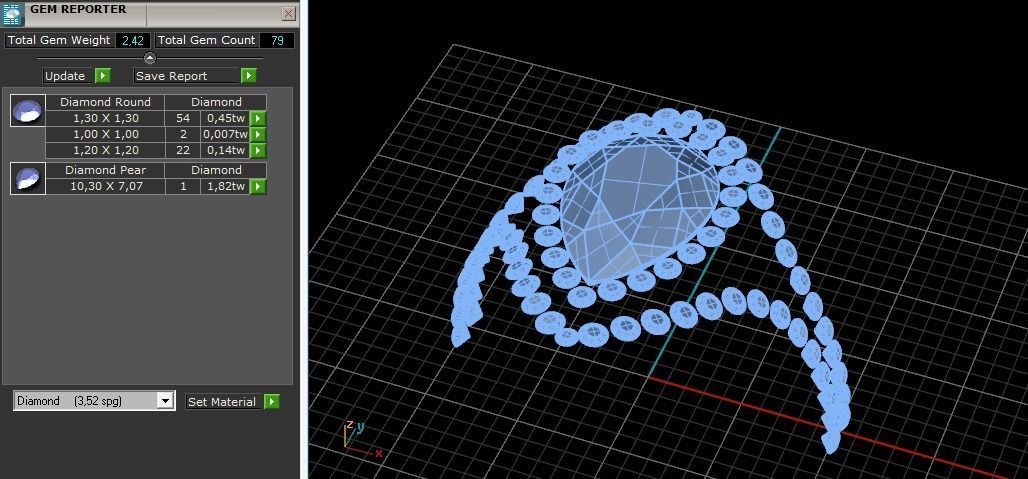Select the Diamond Pear gem thumbnail
This screenshot has height=479, width=1028.
pyautogui.click(x=28, y=178)
